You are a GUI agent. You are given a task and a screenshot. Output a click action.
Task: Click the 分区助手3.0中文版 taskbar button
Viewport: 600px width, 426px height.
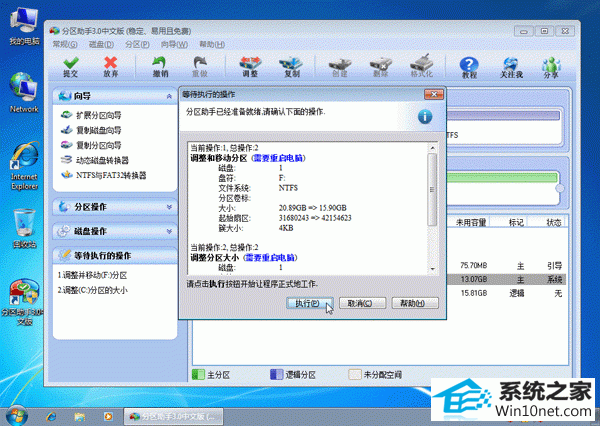pos(173,416)
